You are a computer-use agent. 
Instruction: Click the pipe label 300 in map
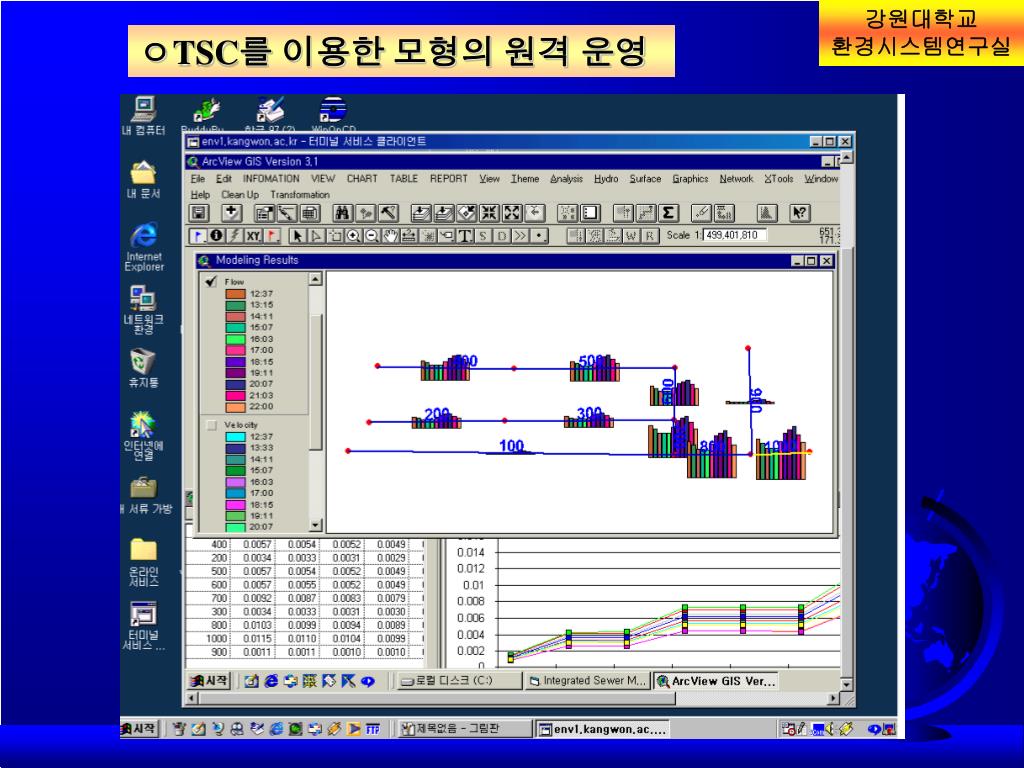click(x=589, y=413)
